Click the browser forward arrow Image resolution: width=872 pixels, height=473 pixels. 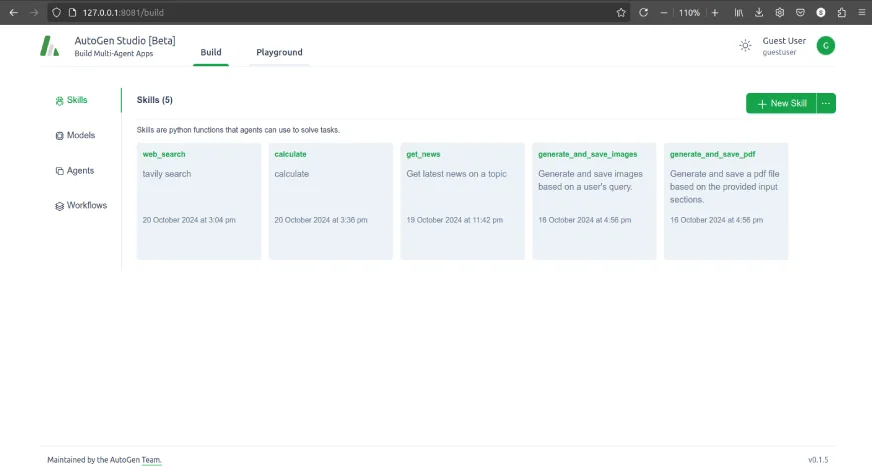click(x=34, y=12)
